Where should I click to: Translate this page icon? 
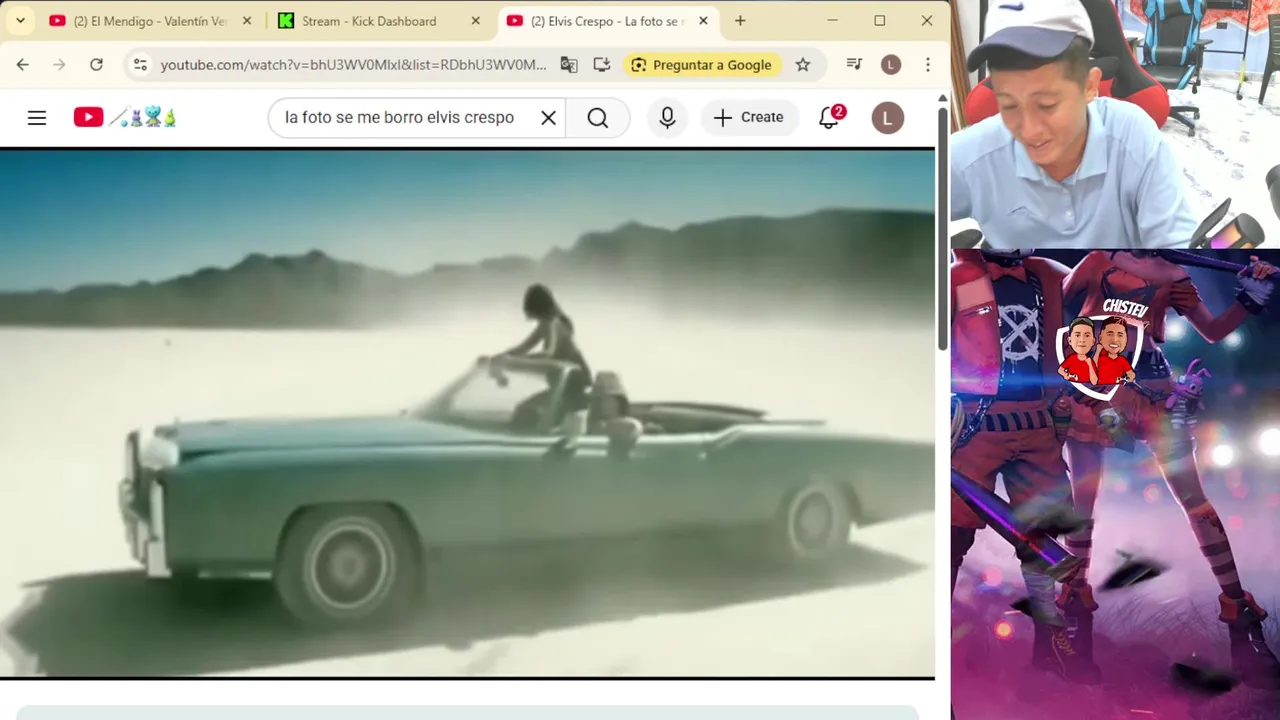[569, 65]
